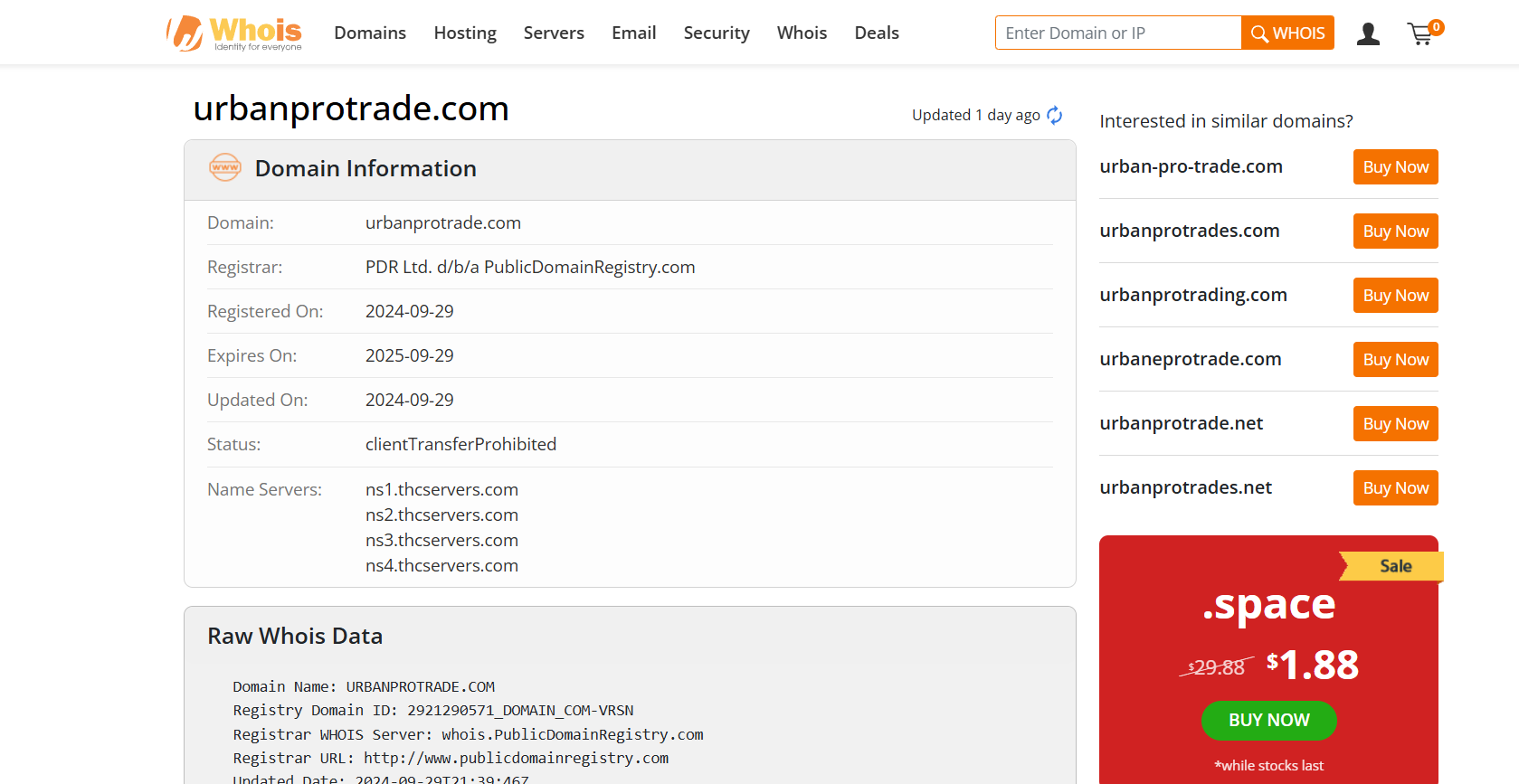Image resolution: width=1519 pixels, height=784 pixels.
Task: Open the Hosting menu
Action: point(465,33)
